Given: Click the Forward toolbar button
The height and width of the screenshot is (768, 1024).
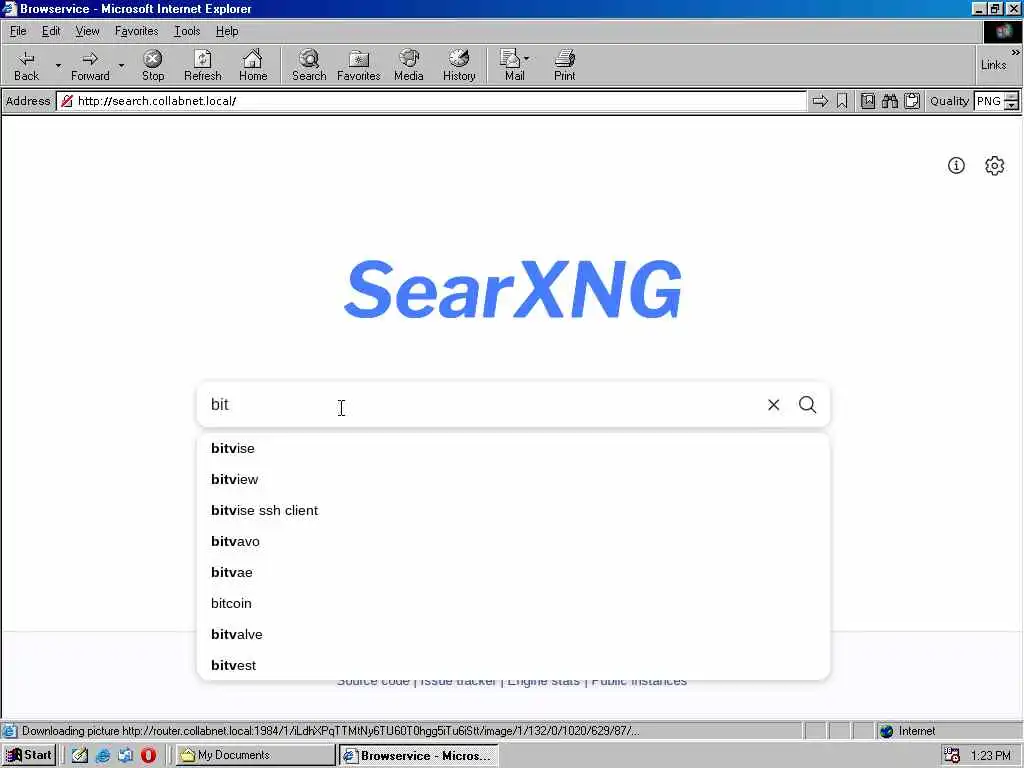Looking at the screenshot, I should click(x=90, y=65).
